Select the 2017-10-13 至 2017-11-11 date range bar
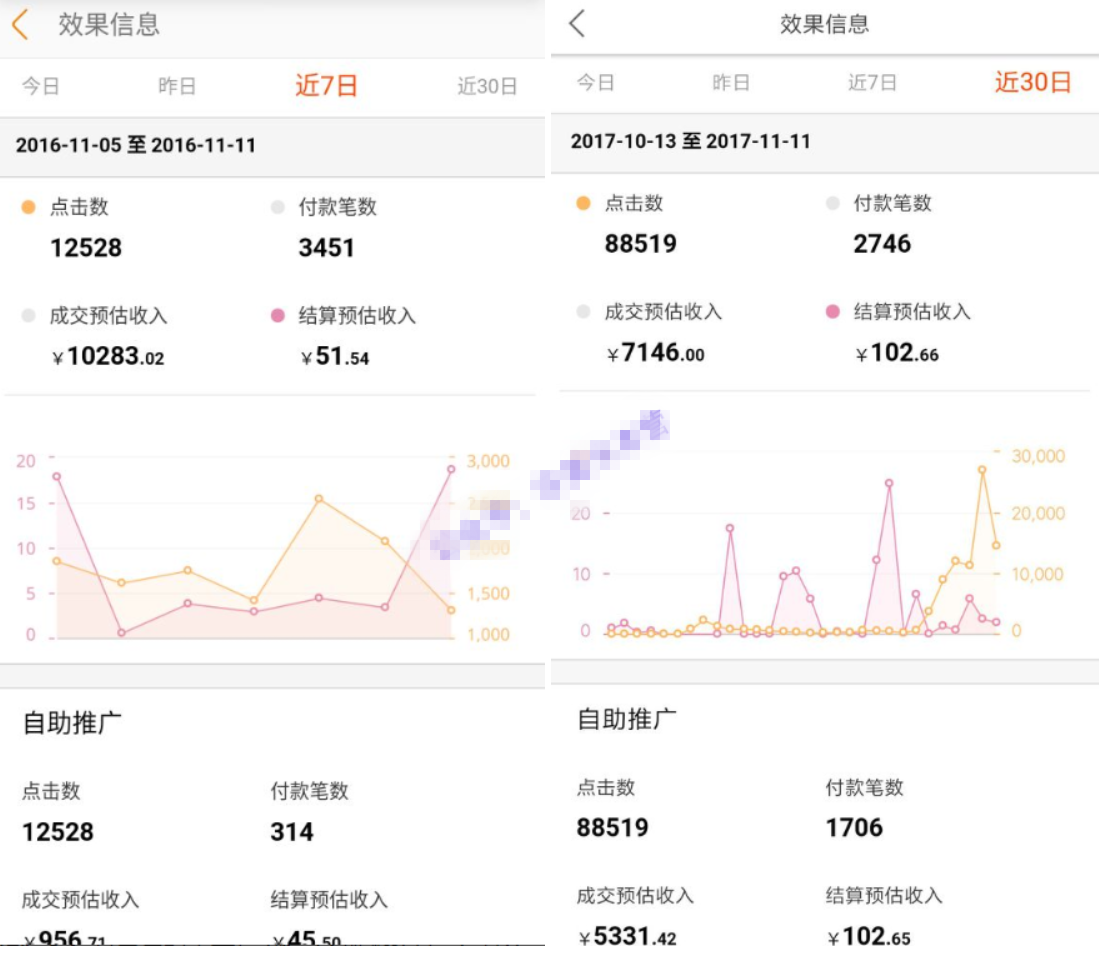The image size is (1099, 971). click(825, 142)
